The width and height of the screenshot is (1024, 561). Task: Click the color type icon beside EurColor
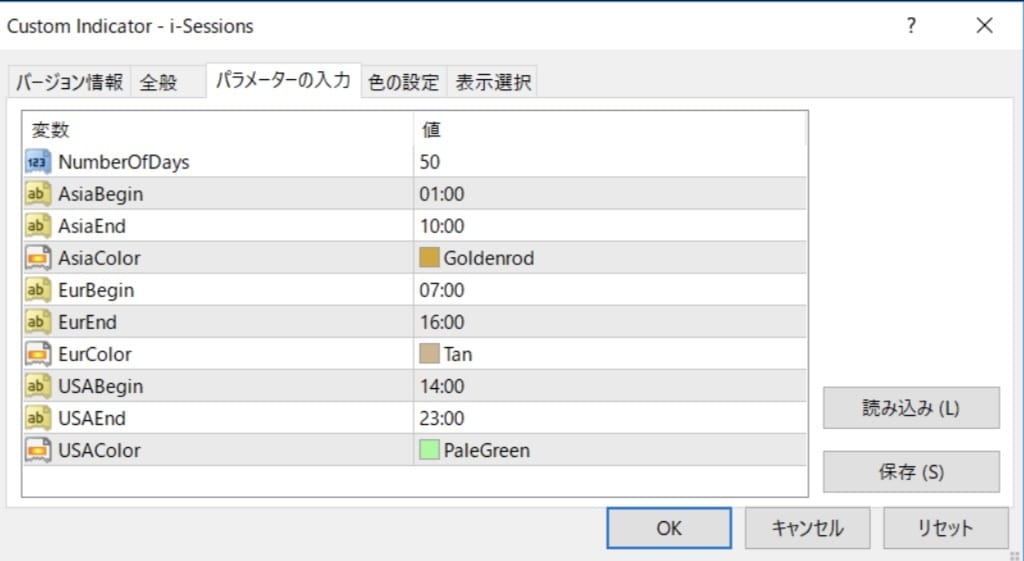38,354
